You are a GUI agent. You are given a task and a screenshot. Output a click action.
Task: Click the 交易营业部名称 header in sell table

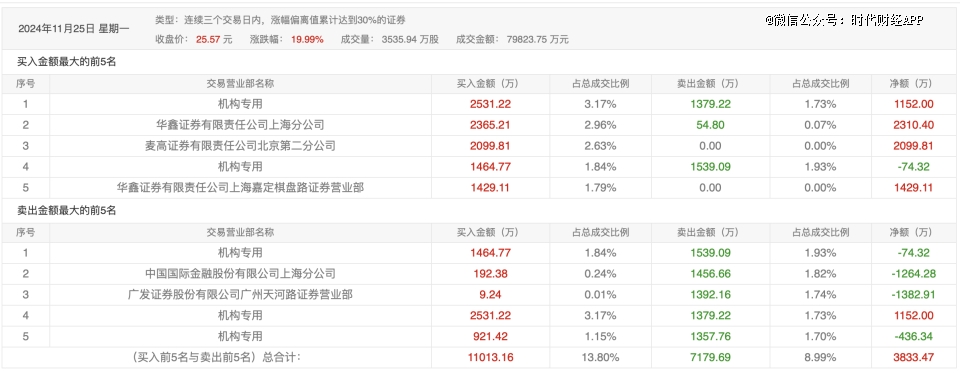(x=240, y=233)
